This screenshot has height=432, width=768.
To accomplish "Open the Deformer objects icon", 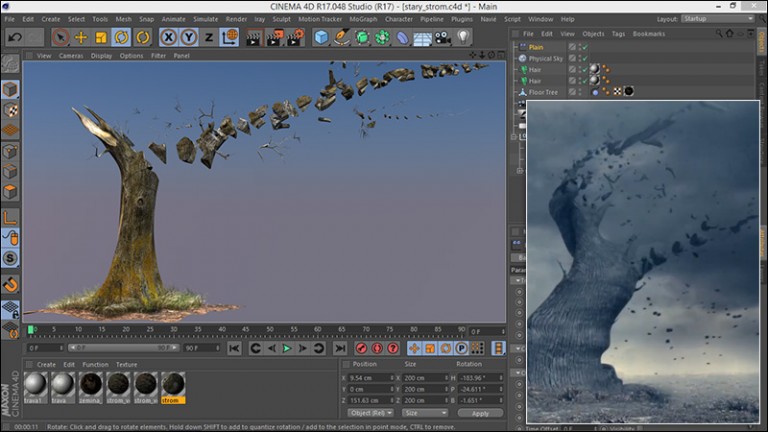I will point(402,37).
